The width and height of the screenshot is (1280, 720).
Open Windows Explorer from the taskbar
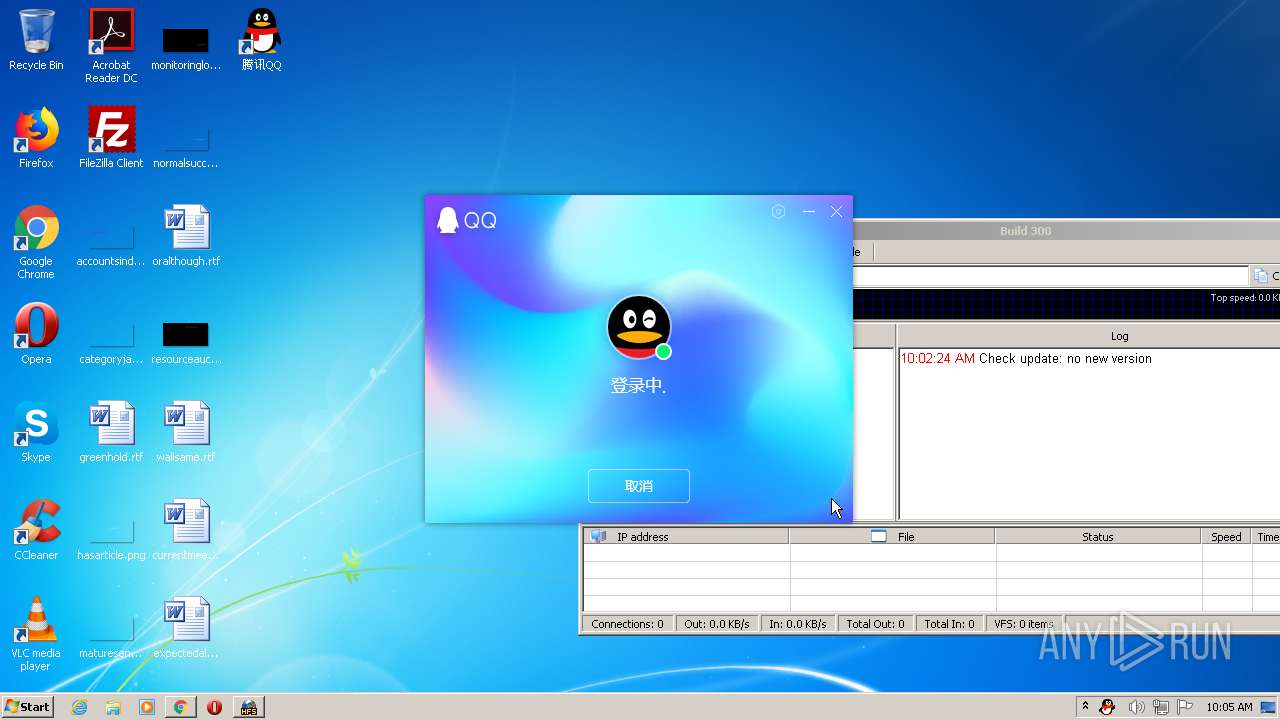[113, 707]
